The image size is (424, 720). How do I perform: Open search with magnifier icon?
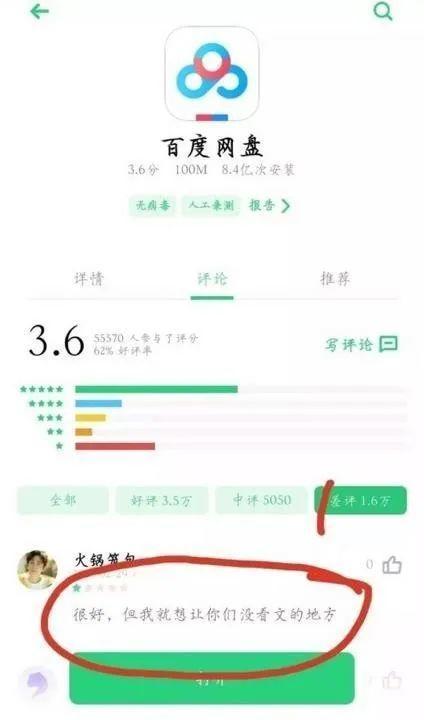pyautogui.click(x=383, y=11)
